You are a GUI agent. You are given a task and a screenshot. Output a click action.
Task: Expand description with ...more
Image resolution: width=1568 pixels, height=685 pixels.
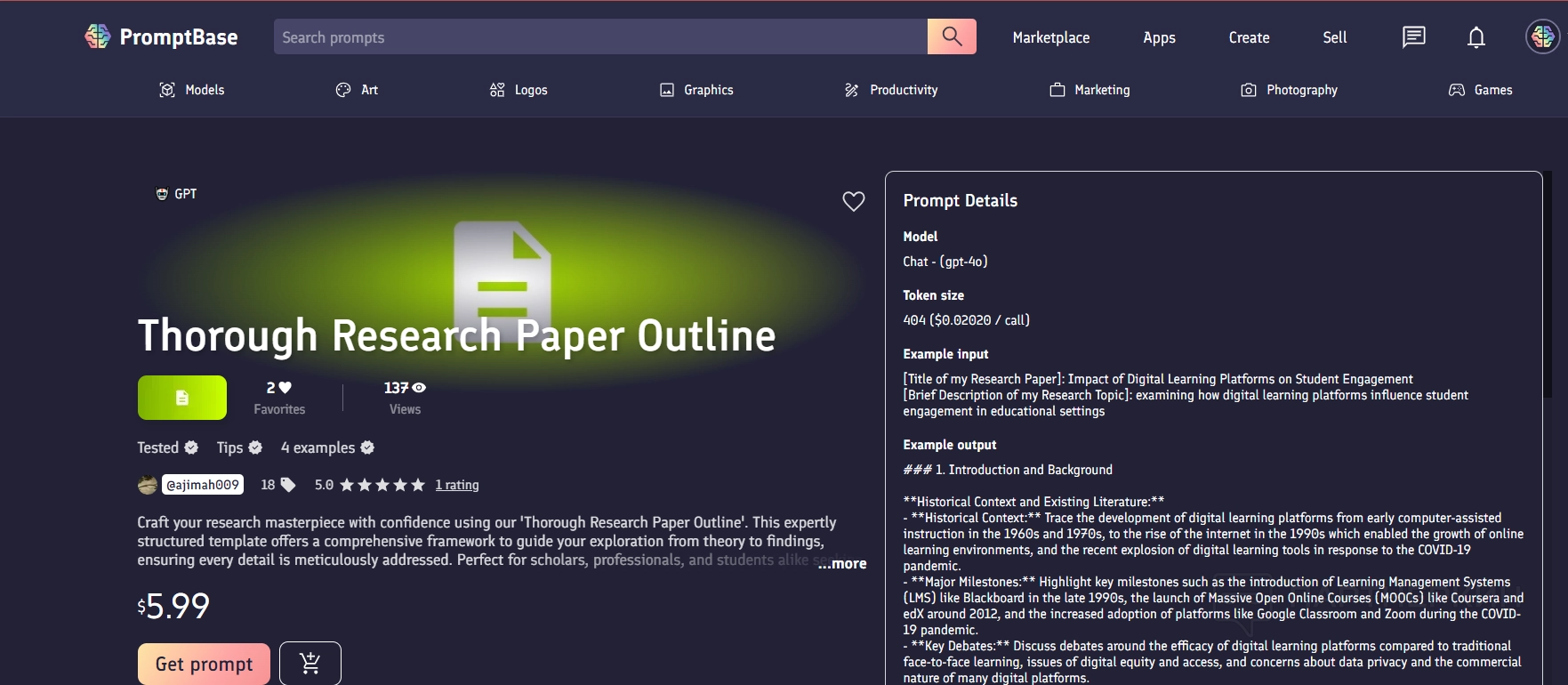(x=842, y=563)
